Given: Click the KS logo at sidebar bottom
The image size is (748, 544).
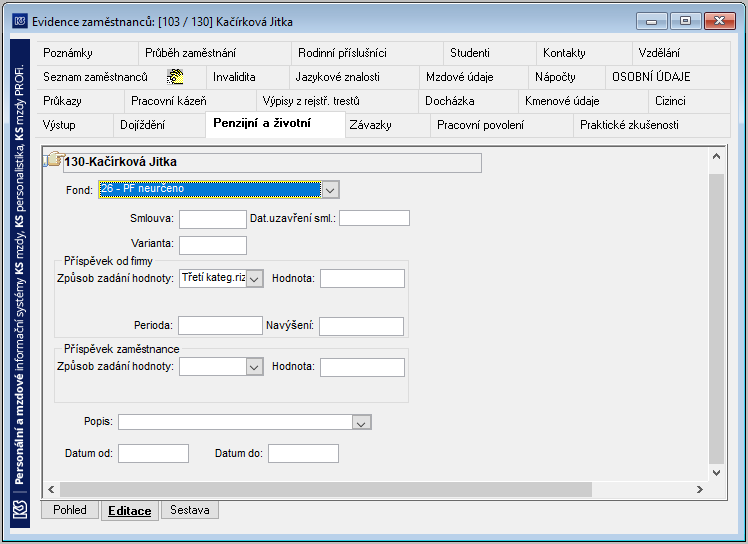Looking at the screenshot, I should click(20, 510).
